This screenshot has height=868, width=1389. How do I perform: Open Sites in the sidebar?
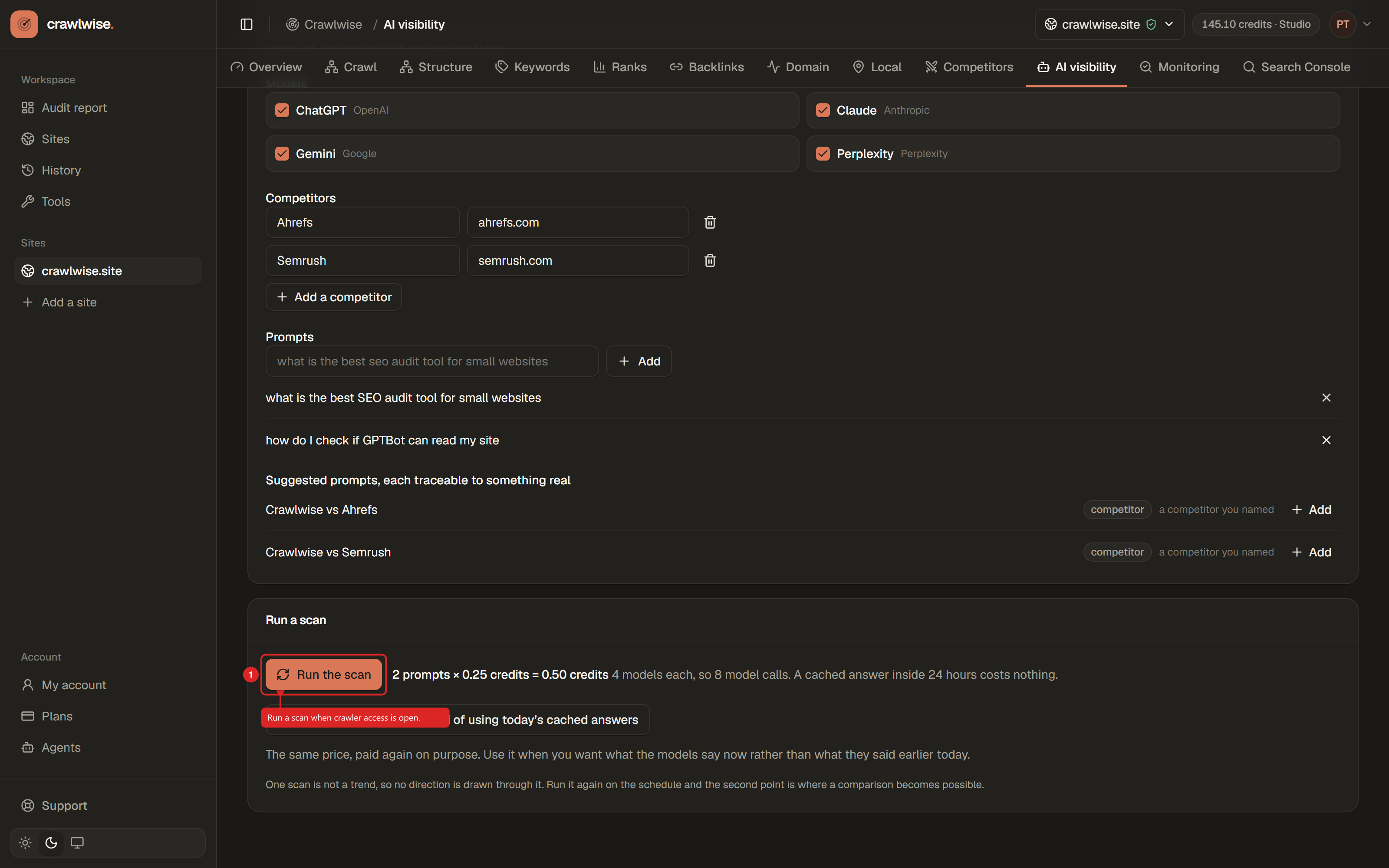coord(108,139)
